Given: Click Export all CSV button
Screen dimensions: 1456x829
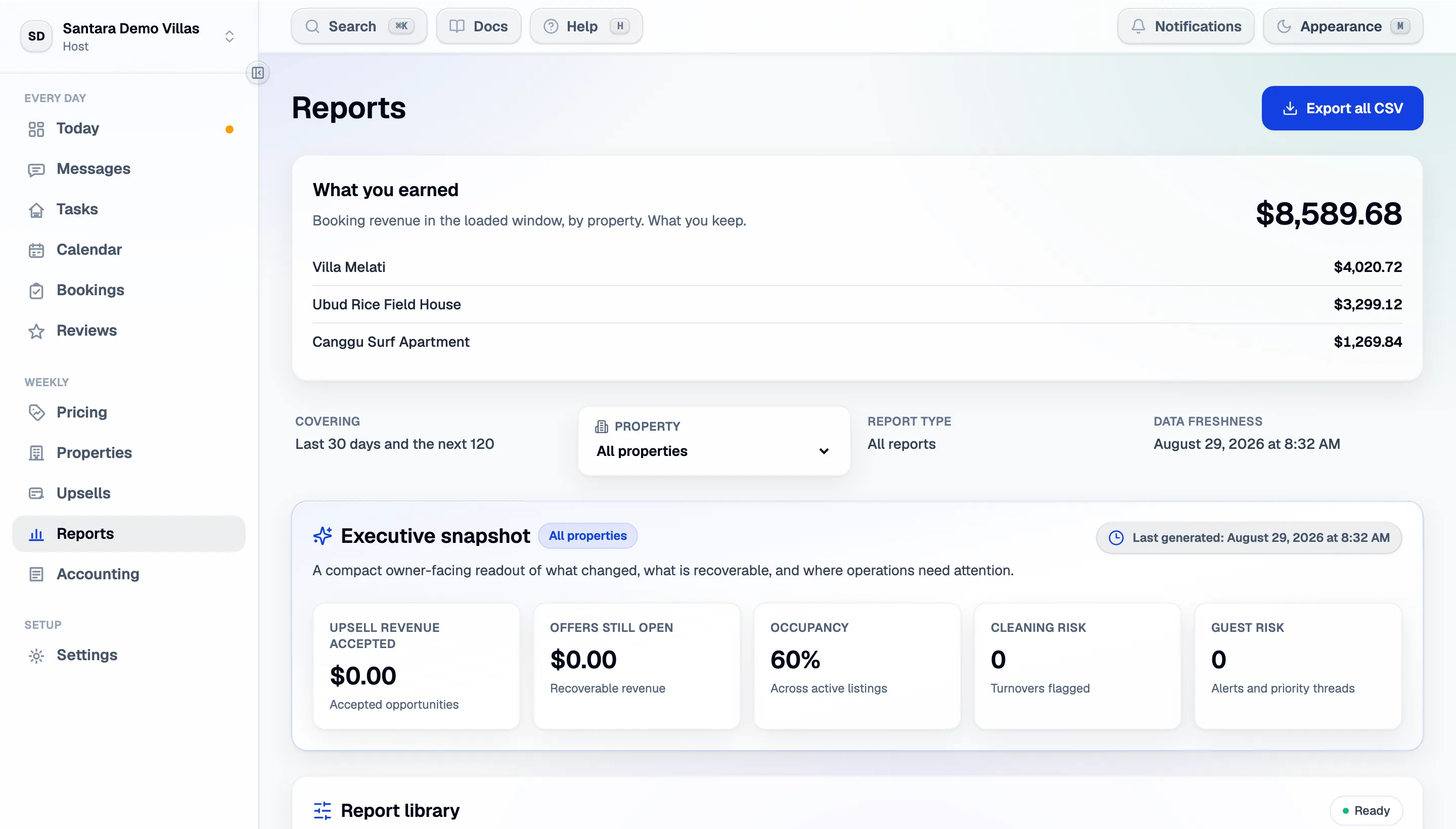Looking at the screenshot, I should [x=1342, y=108].
